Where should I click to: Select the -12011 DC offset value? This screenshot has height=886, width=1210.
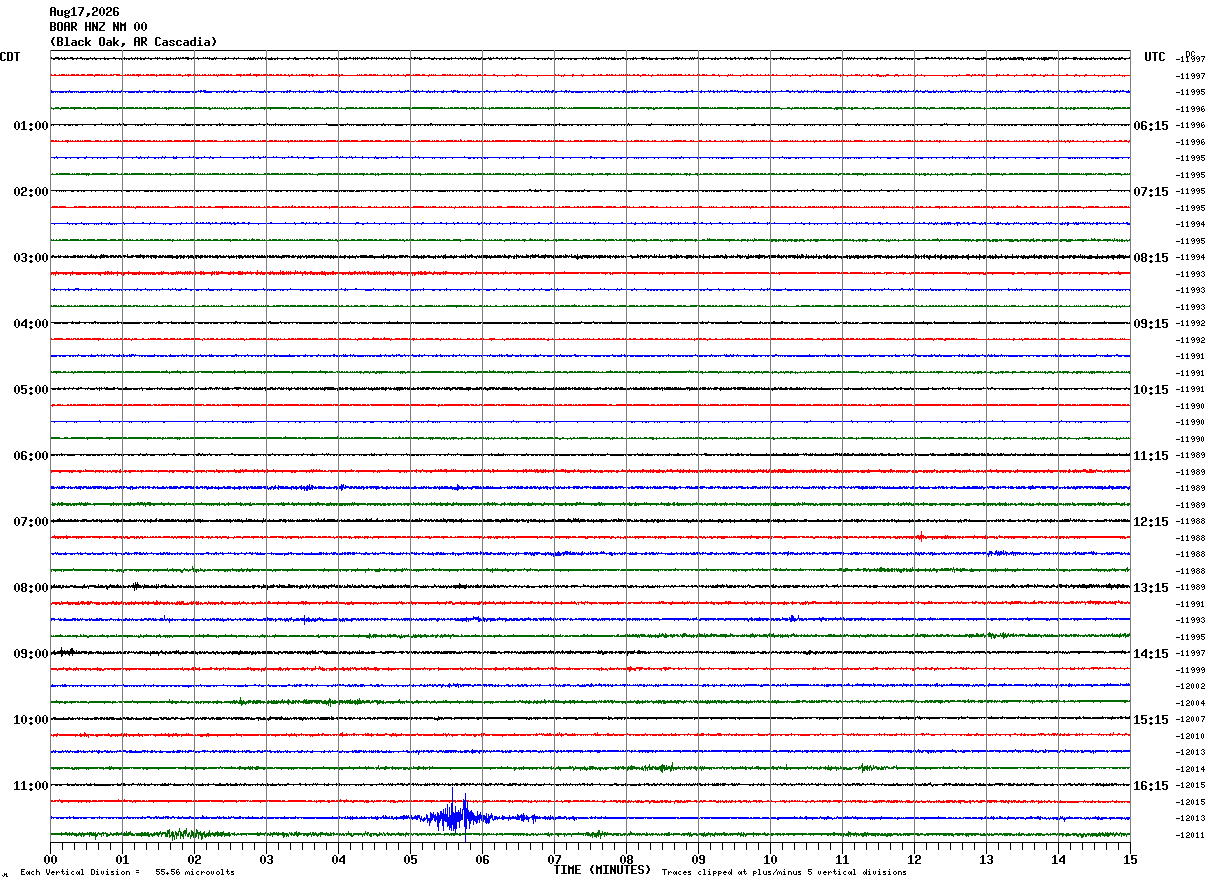point(1191,835)
